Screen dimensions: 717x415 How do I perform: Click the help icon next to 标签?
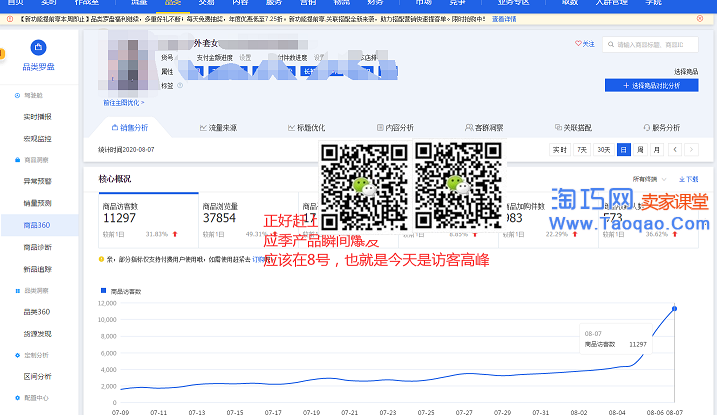pyautogui.click(x=180, y=85)
